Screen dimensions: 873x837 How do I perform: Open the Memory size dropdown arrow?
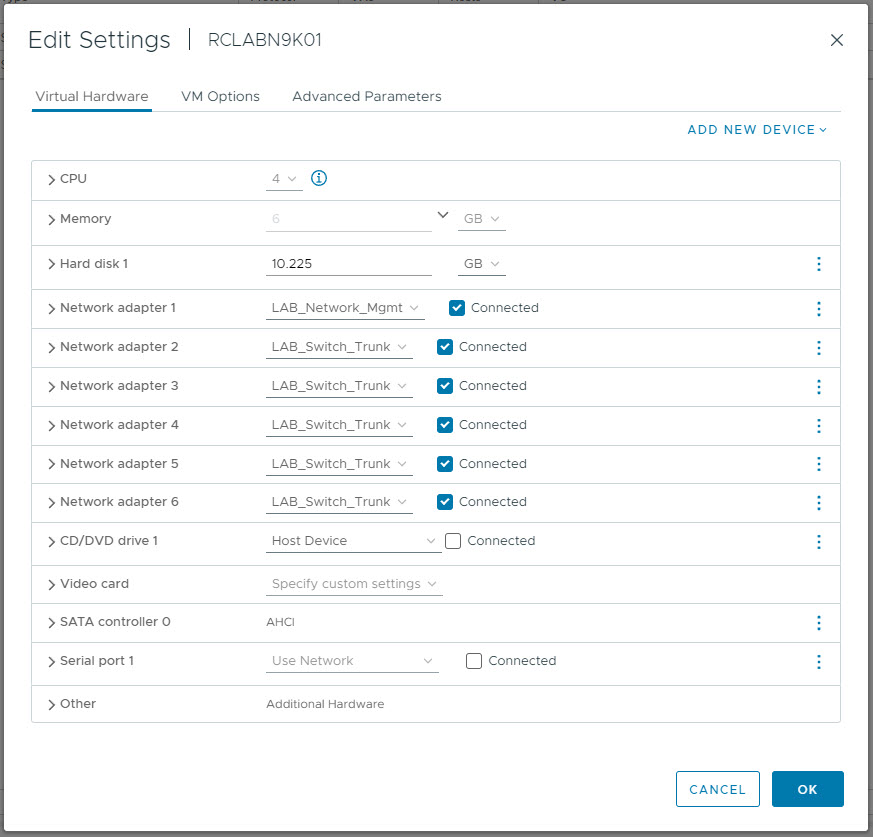443,215
